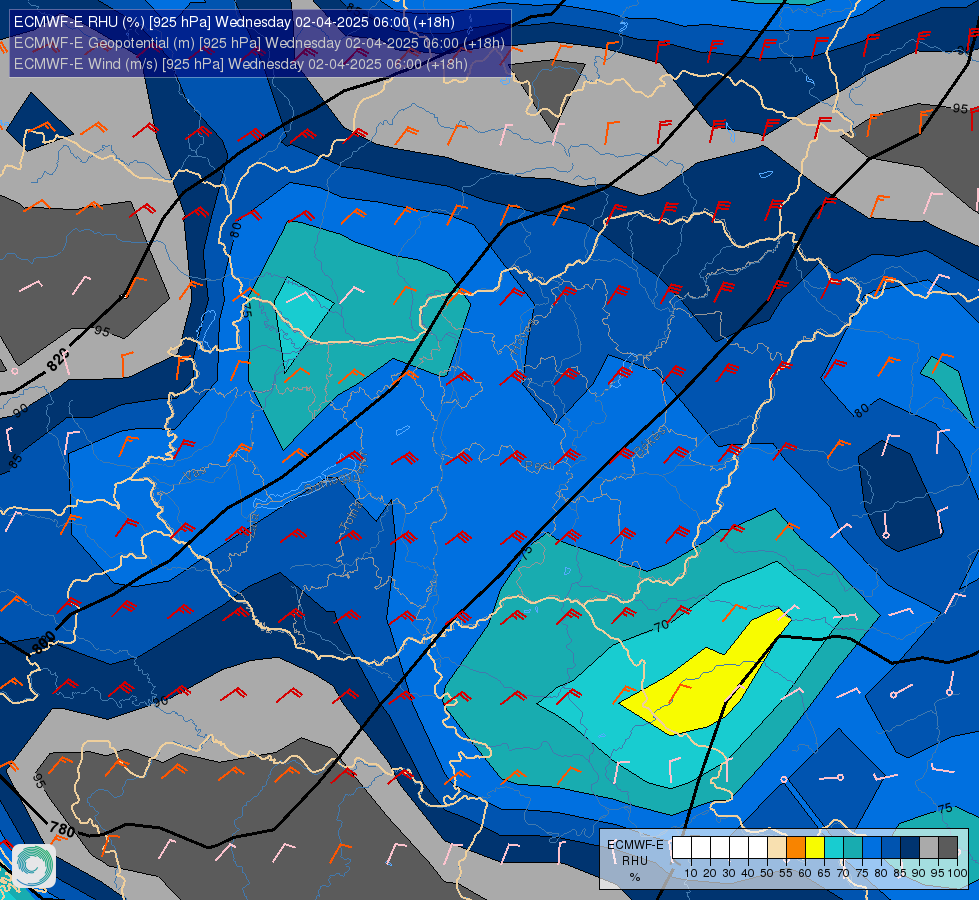Pick the bright blue legend swatch for 75-80%

pos(872,848)
